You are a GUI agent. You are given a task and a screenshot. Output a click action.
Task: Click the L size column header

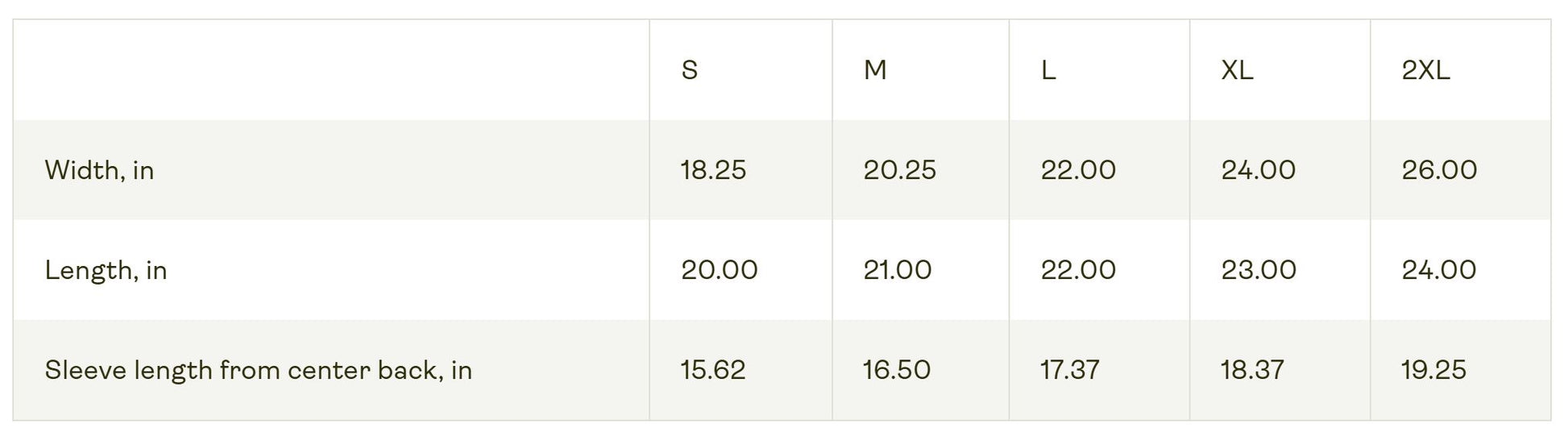coord(1047,71)
